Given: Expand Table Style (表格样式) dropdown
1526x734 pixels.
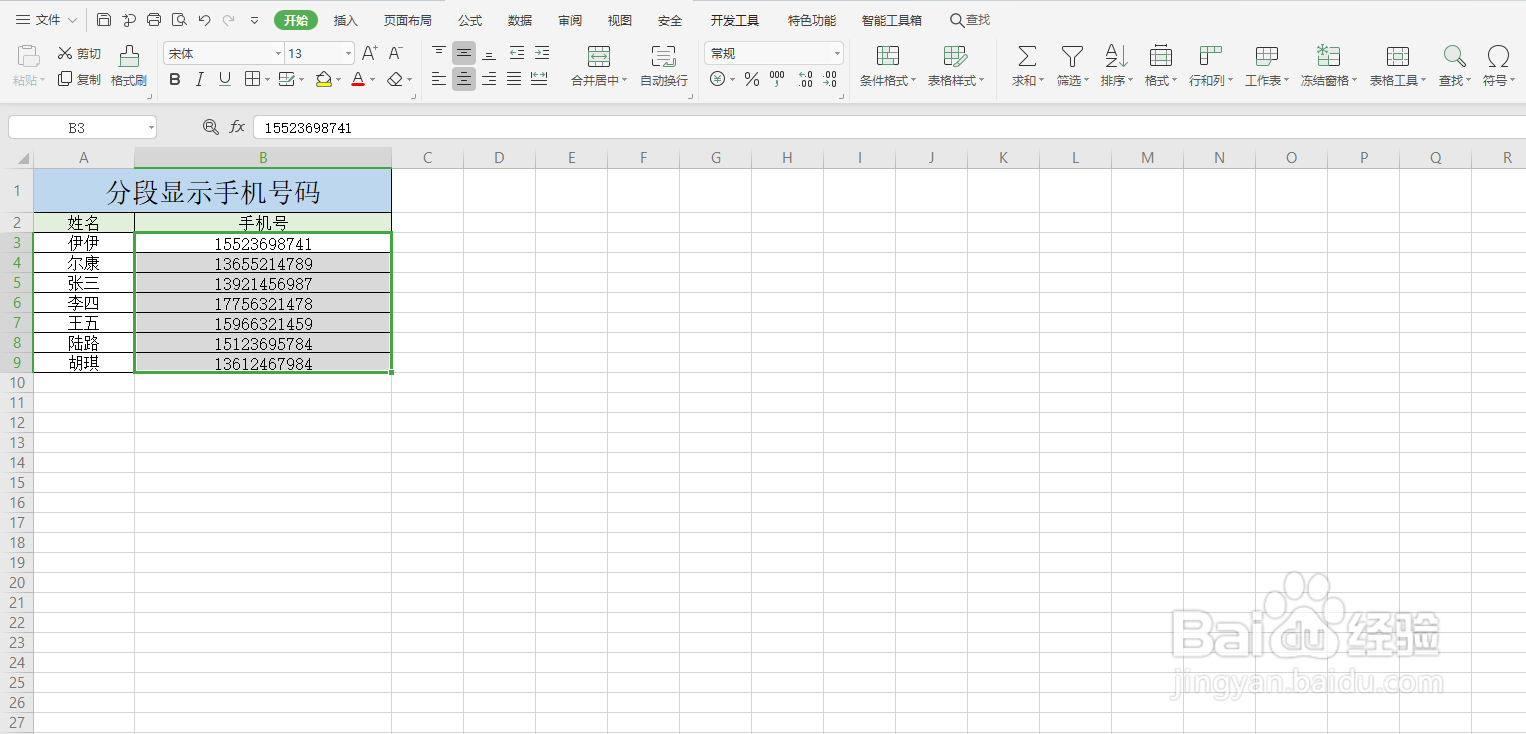Looking at the screenshot, I should point(981,81).
